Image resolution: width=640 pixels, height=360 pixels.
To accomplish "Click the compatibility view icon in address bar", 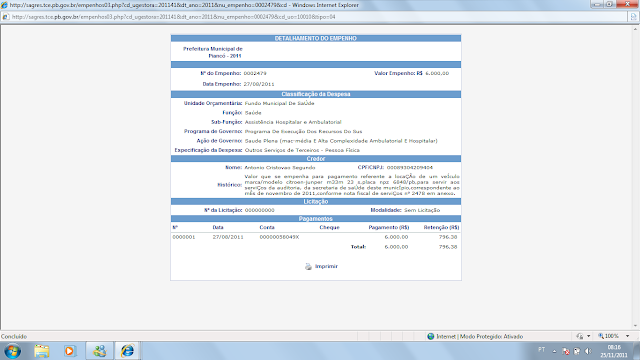I will pos(633,17).
